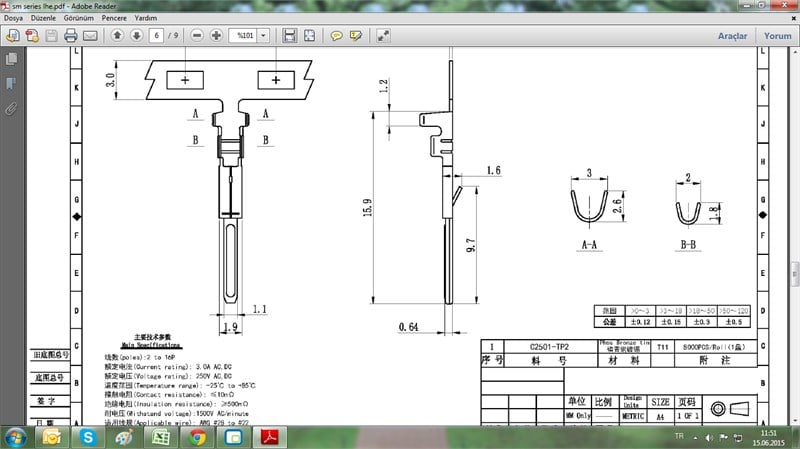Open the Araçlar tools pane
800x449 pixels.
pyautogui.click(x=732, y=36)
